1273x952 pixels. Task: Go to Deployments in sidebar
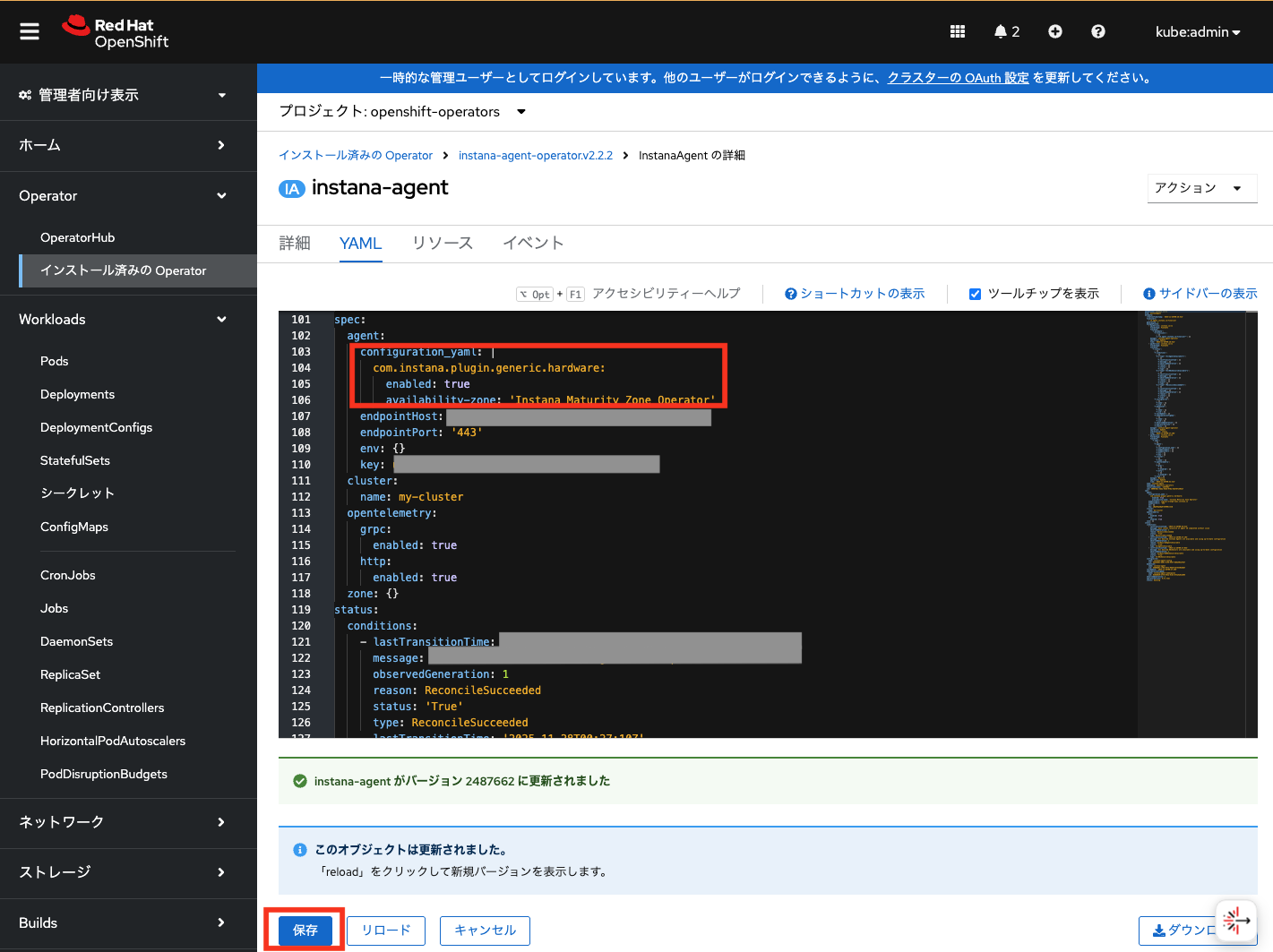tap(78, 394)
